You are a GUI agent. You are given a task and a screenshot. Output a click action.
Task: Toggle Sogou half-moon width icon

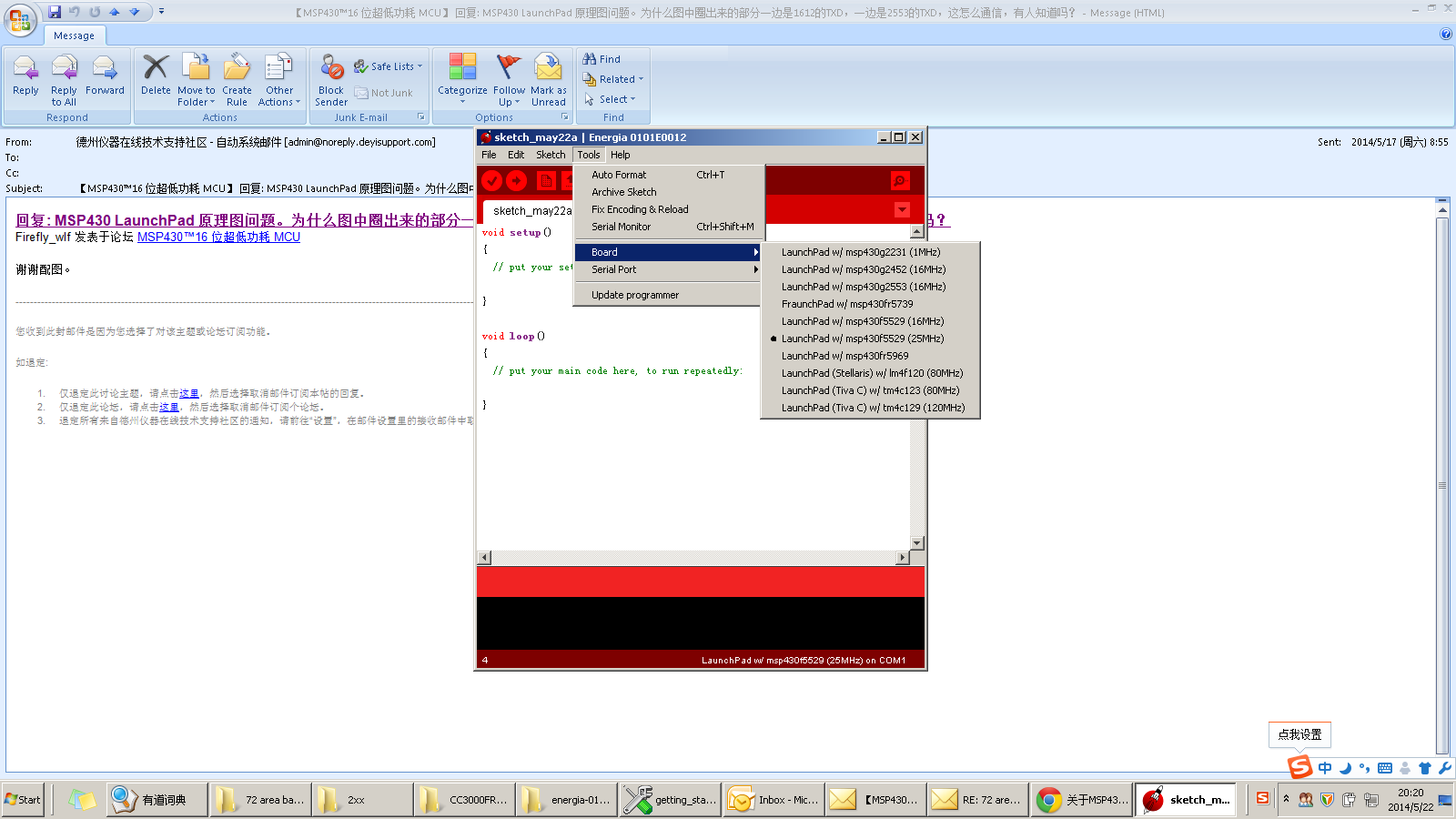tap(1345, 768)
